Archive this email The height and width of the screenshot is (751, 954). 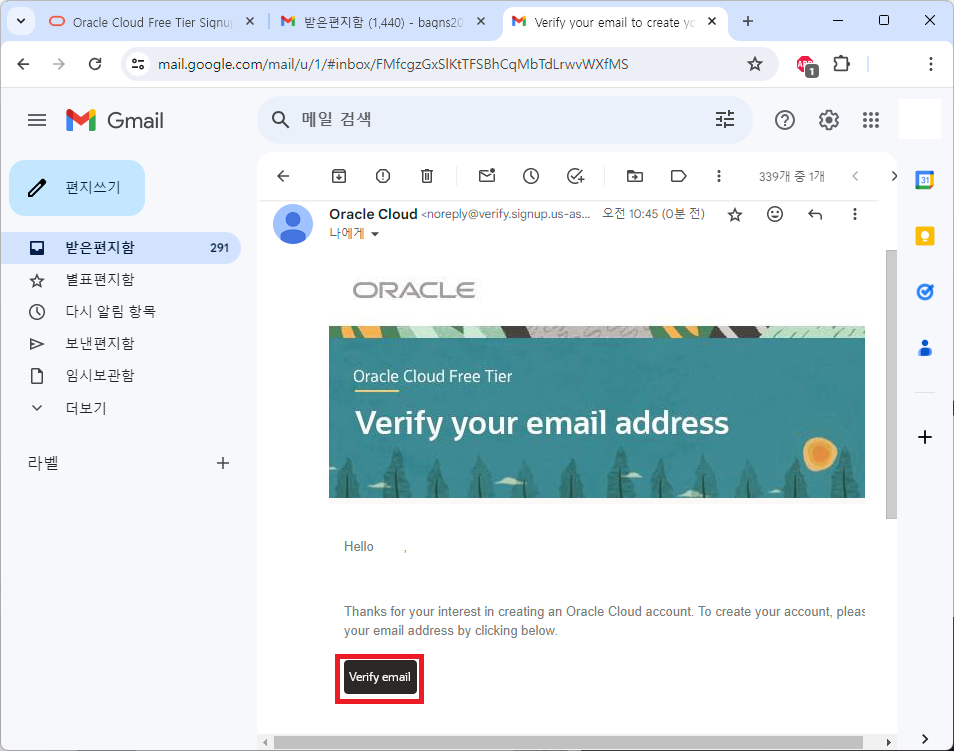339,176
